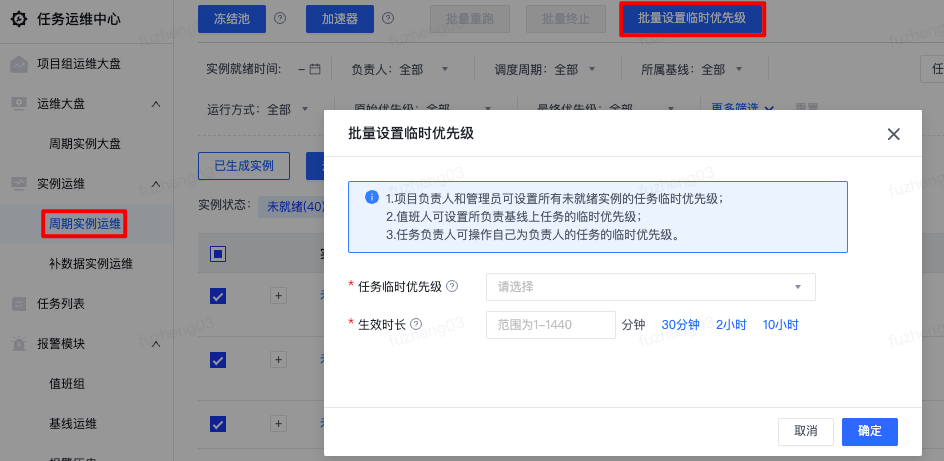Image resolution: width=944 pixels, height=461 pixels.
Task: Uncheck the first row checkbox
Action: pyautogui.click(x=218, y=295)
